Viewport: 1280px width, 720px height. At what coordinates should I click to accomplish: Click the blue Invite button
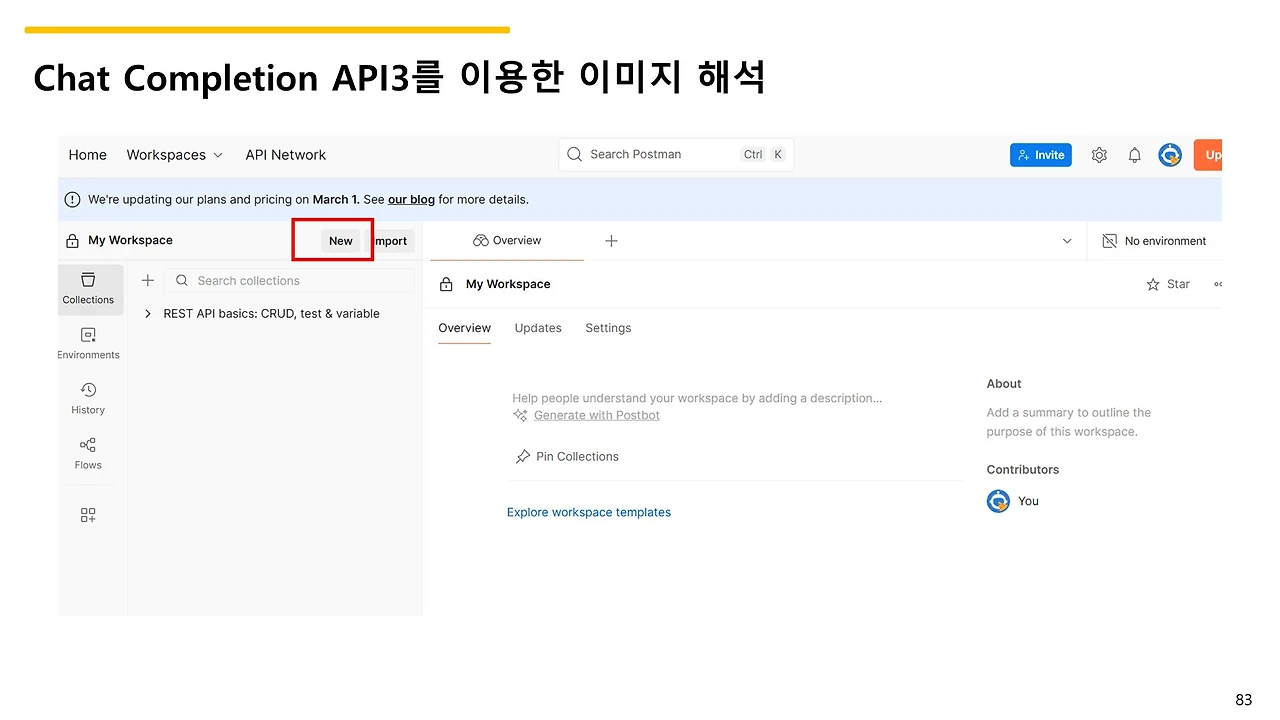(x=1041, y=155)
